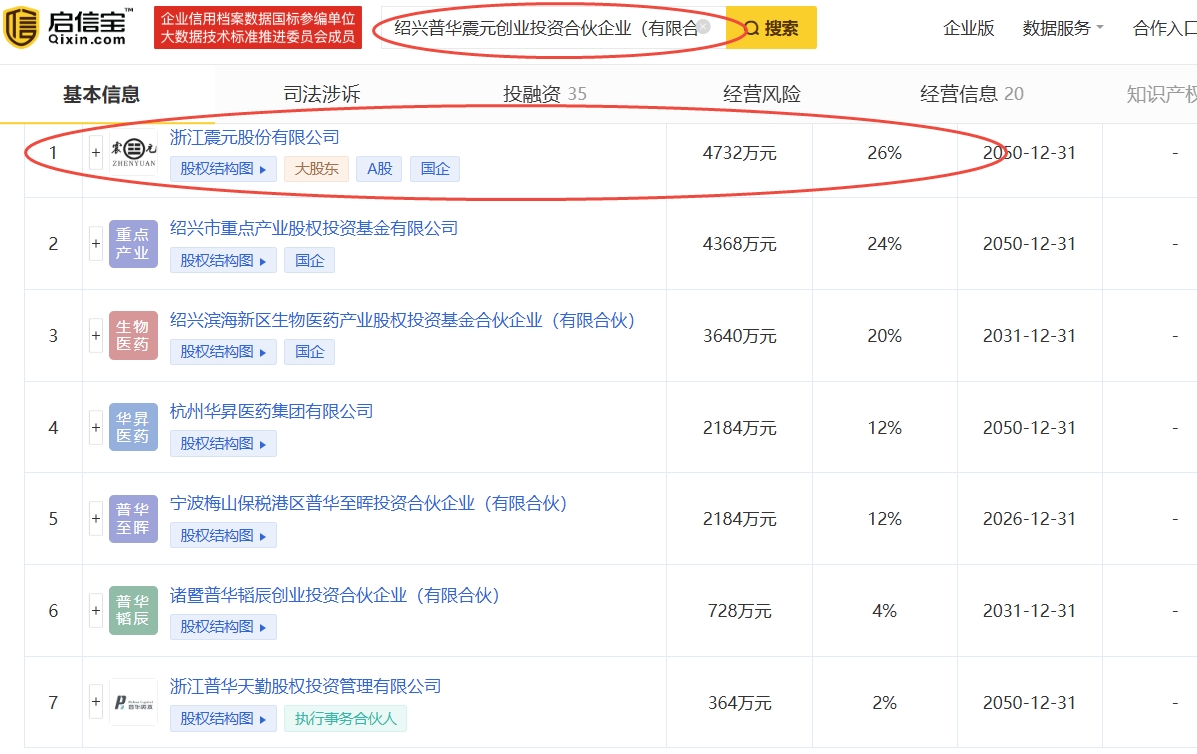Click the 重点产业 purple logo tile
This screenshot has height=754, width=1197.
(x=134, y=243)
